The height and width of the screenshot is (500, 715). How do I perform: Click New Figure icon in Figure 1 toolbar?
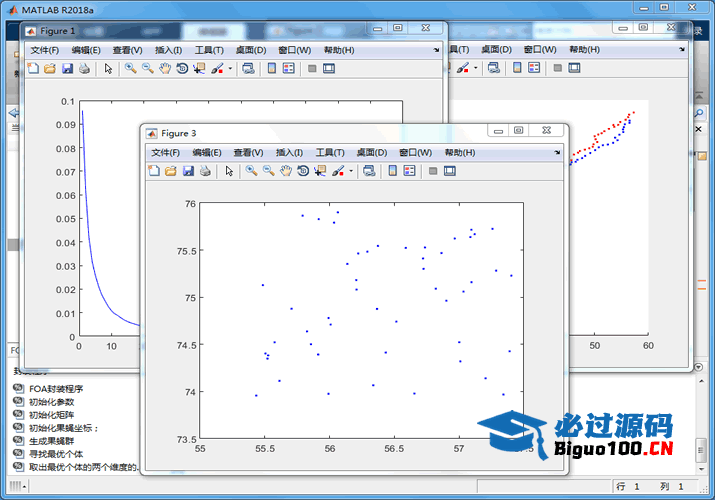click(x=33, y=68)
